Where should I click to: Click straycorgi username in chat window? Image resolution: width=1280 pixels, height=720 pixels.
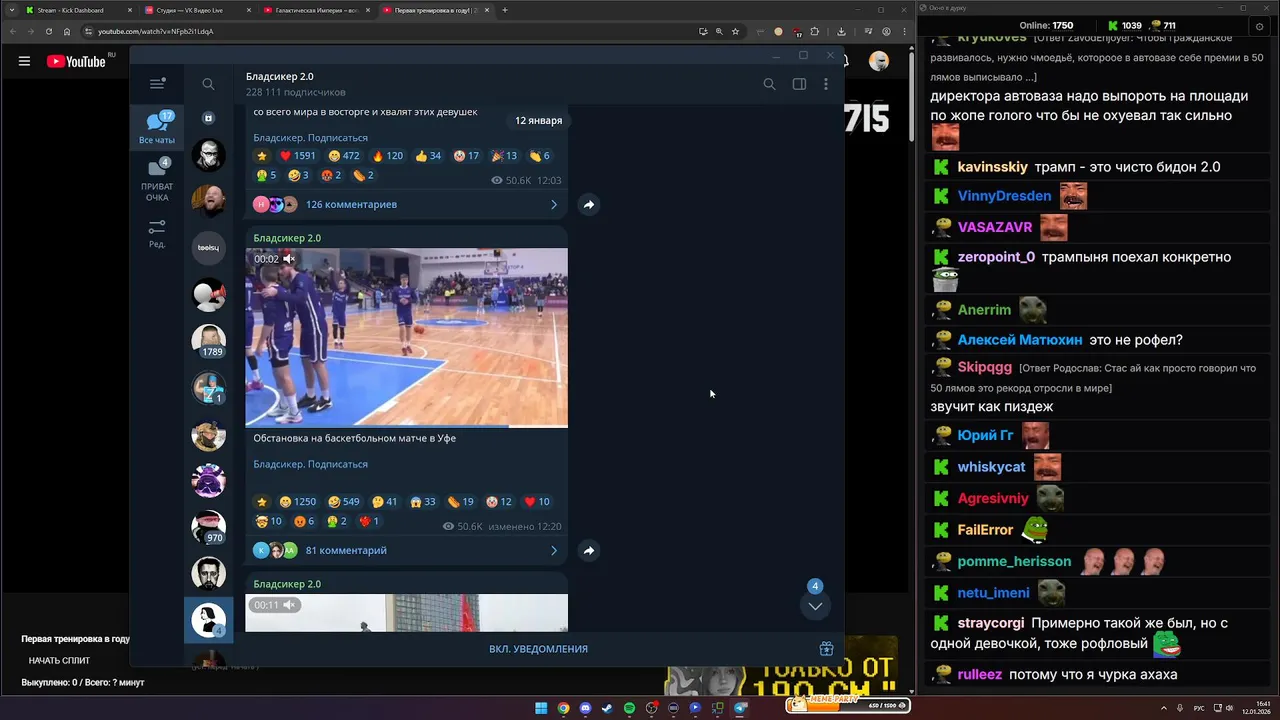pyautogui.click(x=991, y=623)
